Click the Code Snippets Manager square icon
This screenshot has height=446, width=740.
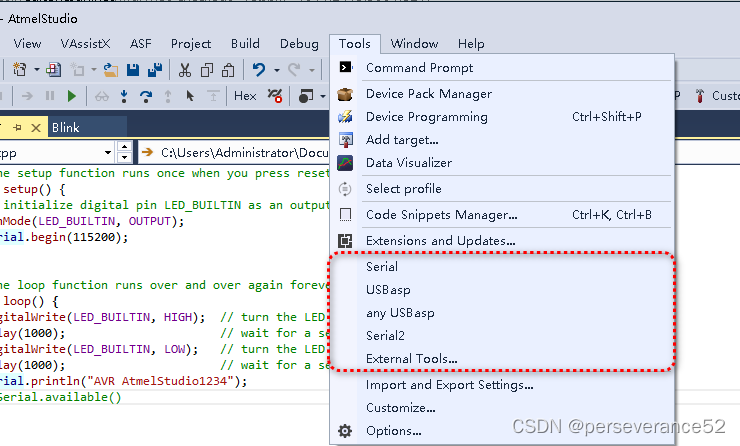point(345,215)
